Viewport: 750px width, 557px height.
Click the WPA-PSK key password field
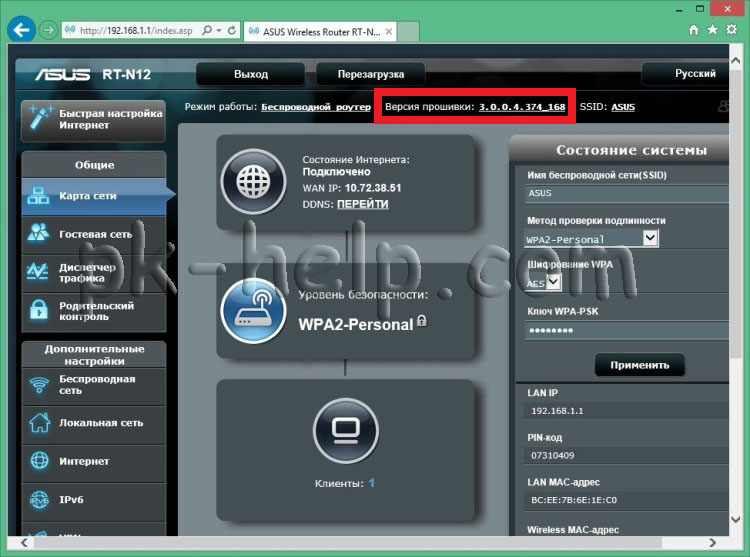627,330
